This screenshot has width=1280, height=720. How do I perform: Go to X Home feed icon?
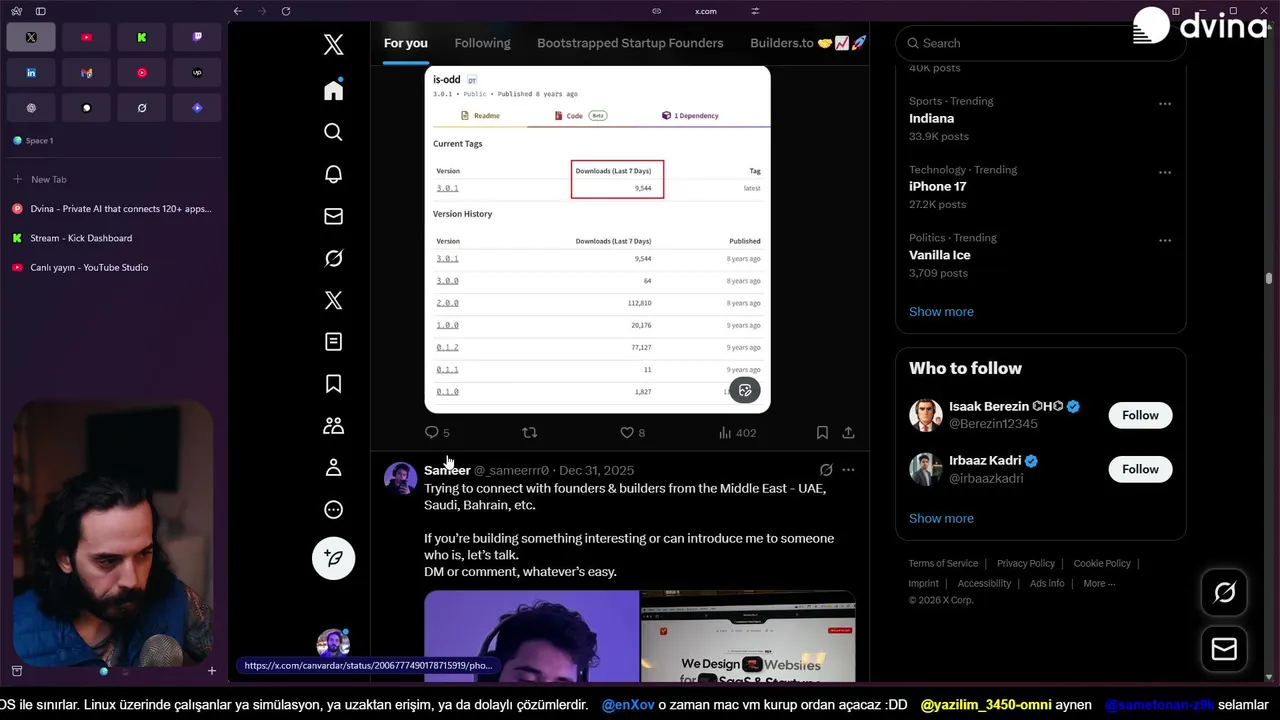pos(334,90)
